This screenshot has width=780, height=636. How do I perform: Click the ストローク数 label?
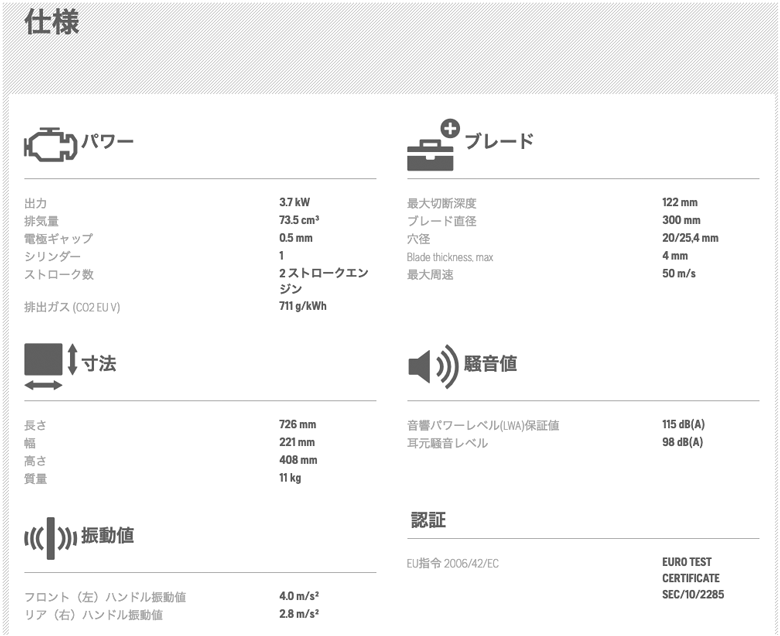59,274
